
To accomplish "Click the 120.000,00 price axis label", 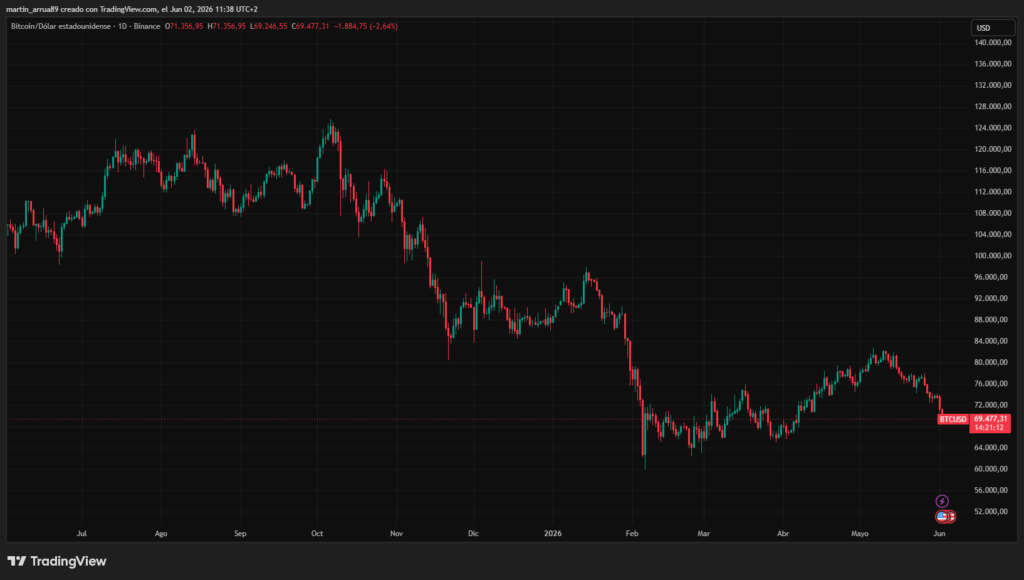I will point(993,149).
